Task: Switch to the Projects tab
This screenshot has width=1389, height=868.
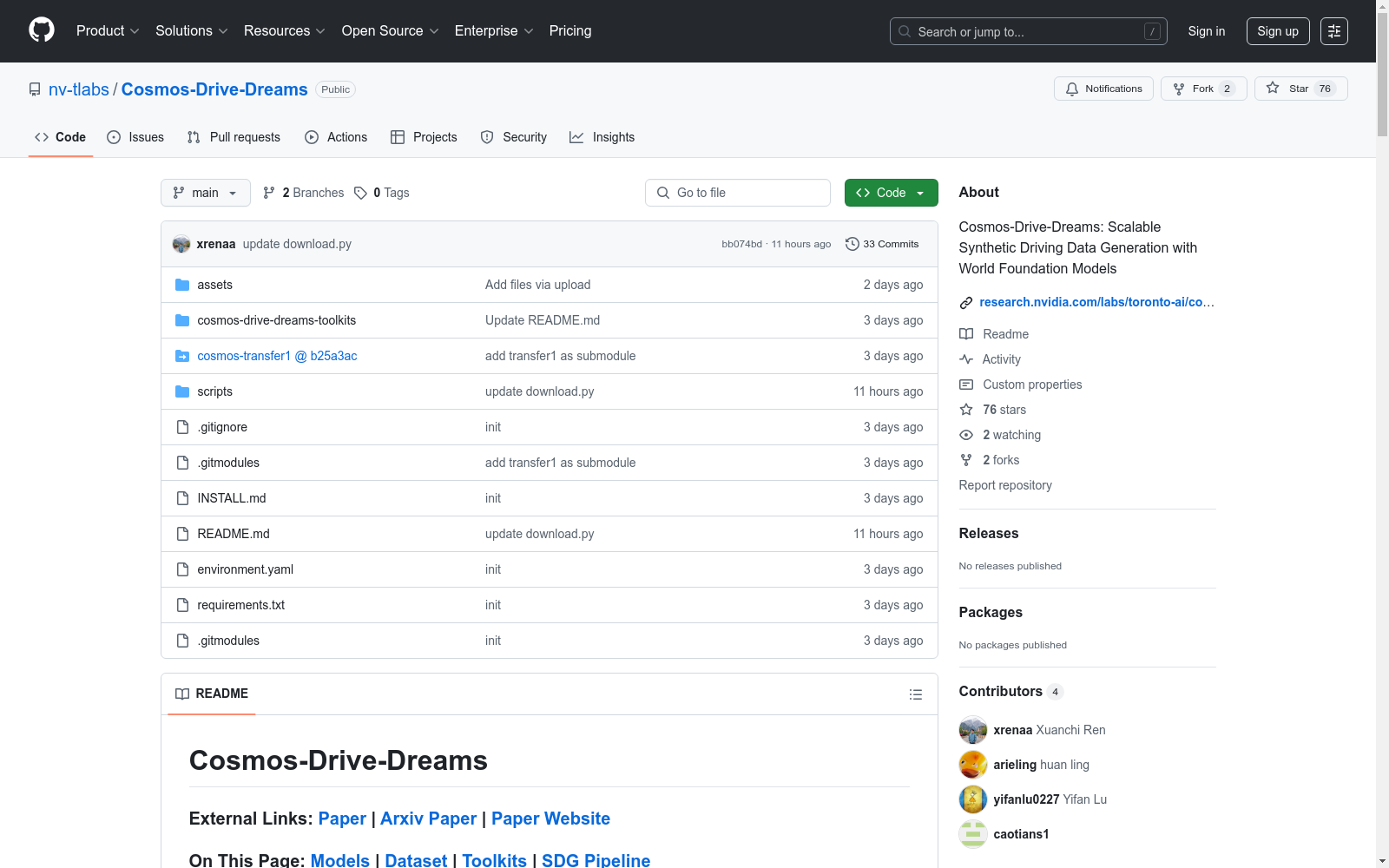Action: point(424,137)
